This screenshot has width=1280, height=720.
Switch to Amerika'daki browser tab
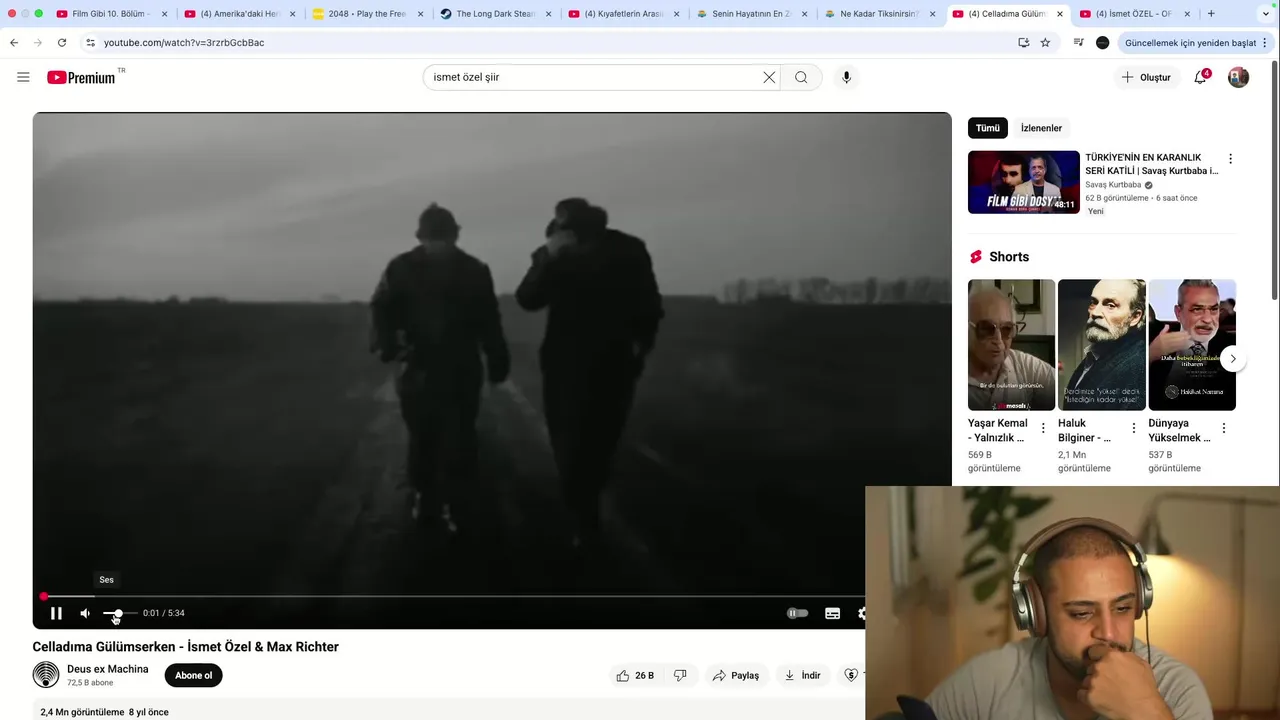(x=238, y=14)
